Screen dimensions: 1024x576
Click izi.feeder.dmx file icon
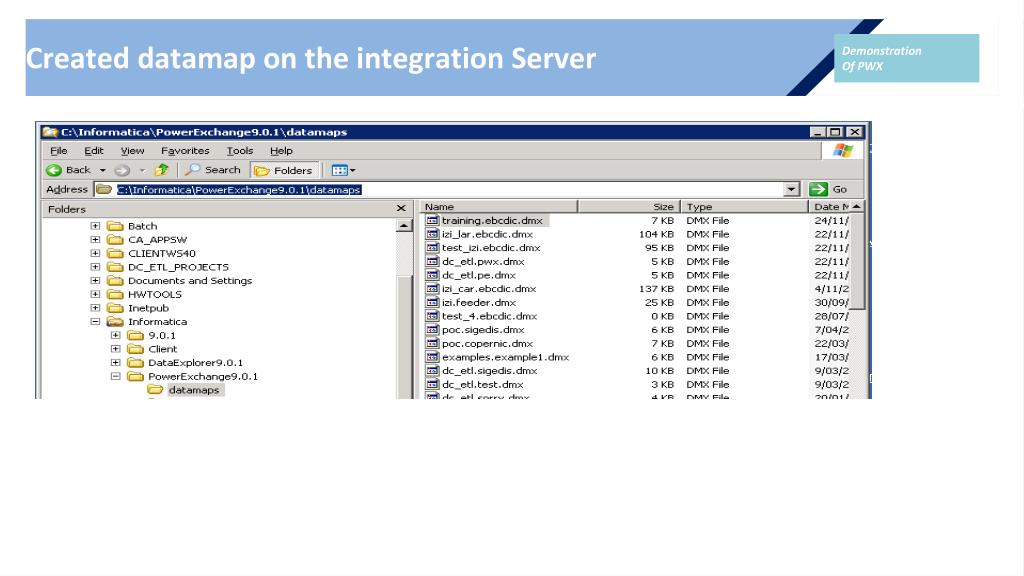(x=432, y=302)
